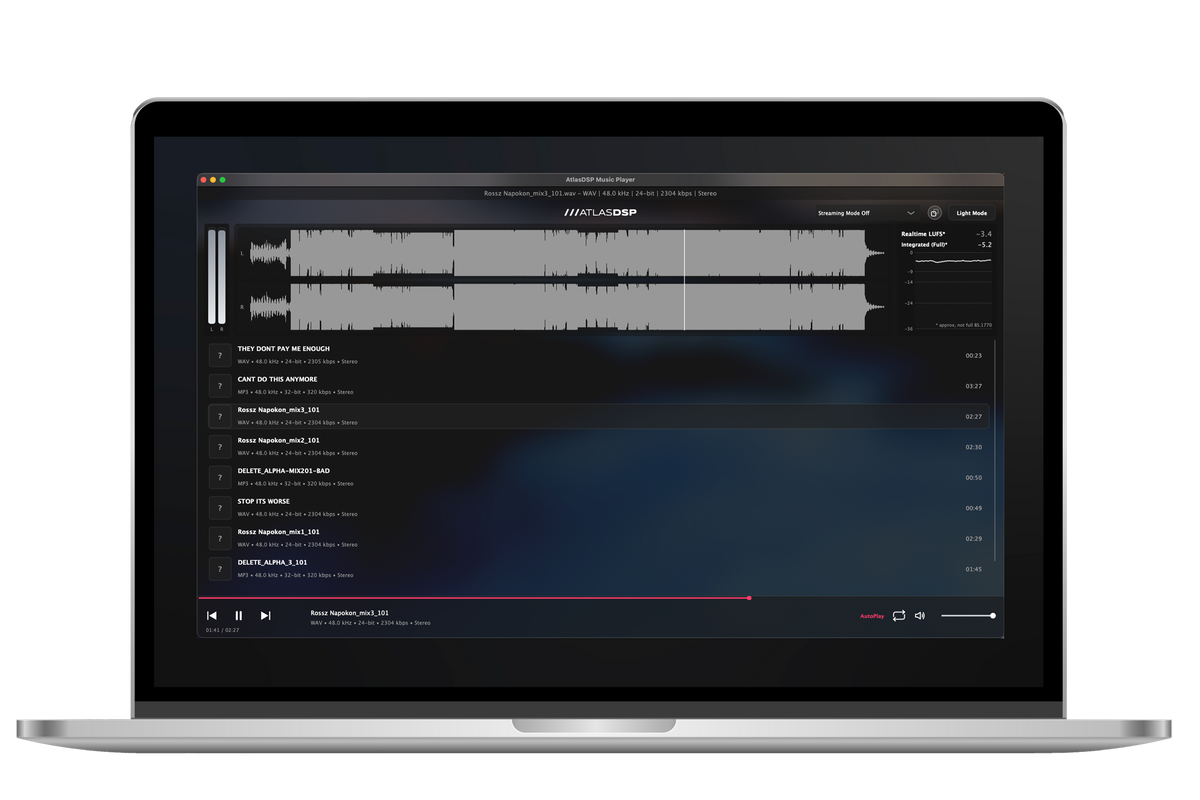The image size is (1200, 800).
Task: Click artwork placeholder for STOP ITS WORSE
Action: [x=220, y=508]
